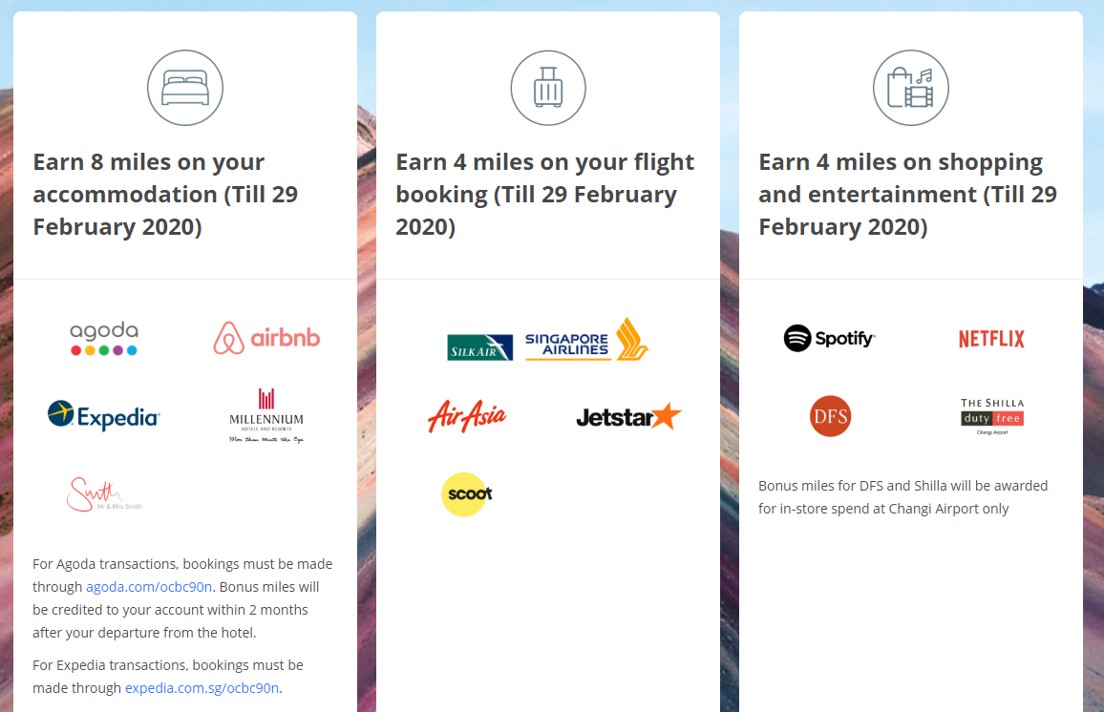Open the agoda.com/ocbc90n link
The height and width of the screenshot is (712, 1104).
(x=149, y=587)
